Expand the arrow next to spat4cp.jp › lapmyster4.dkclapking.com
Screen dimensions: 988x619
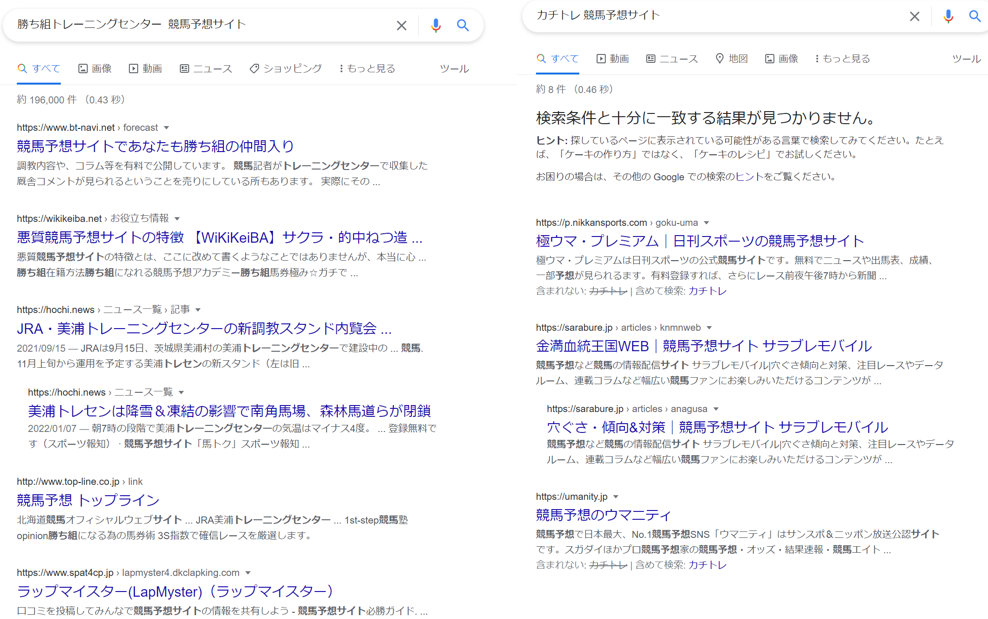coord(248,573)
